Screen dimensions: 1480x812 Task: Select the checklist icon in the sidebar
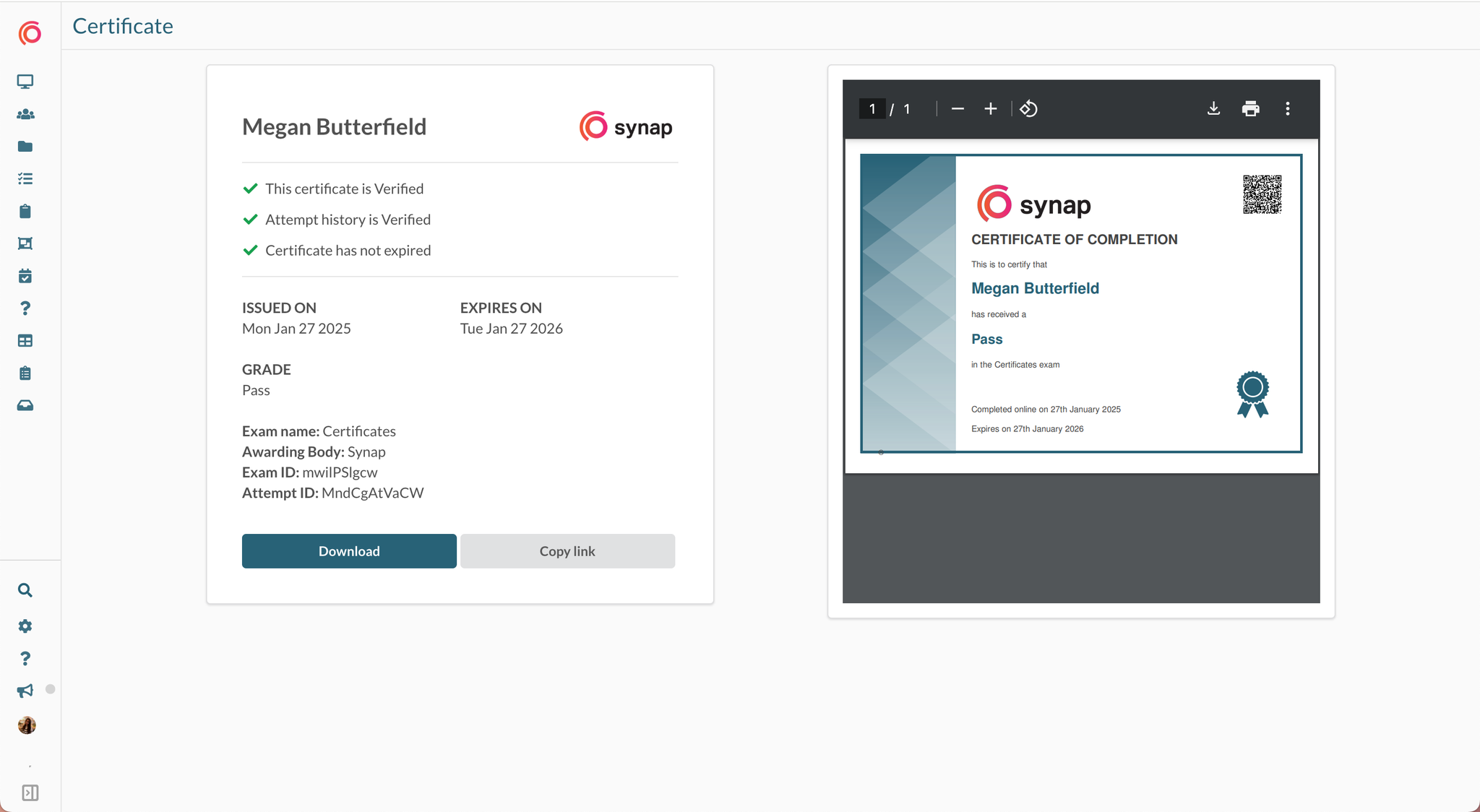coord(25,178)
